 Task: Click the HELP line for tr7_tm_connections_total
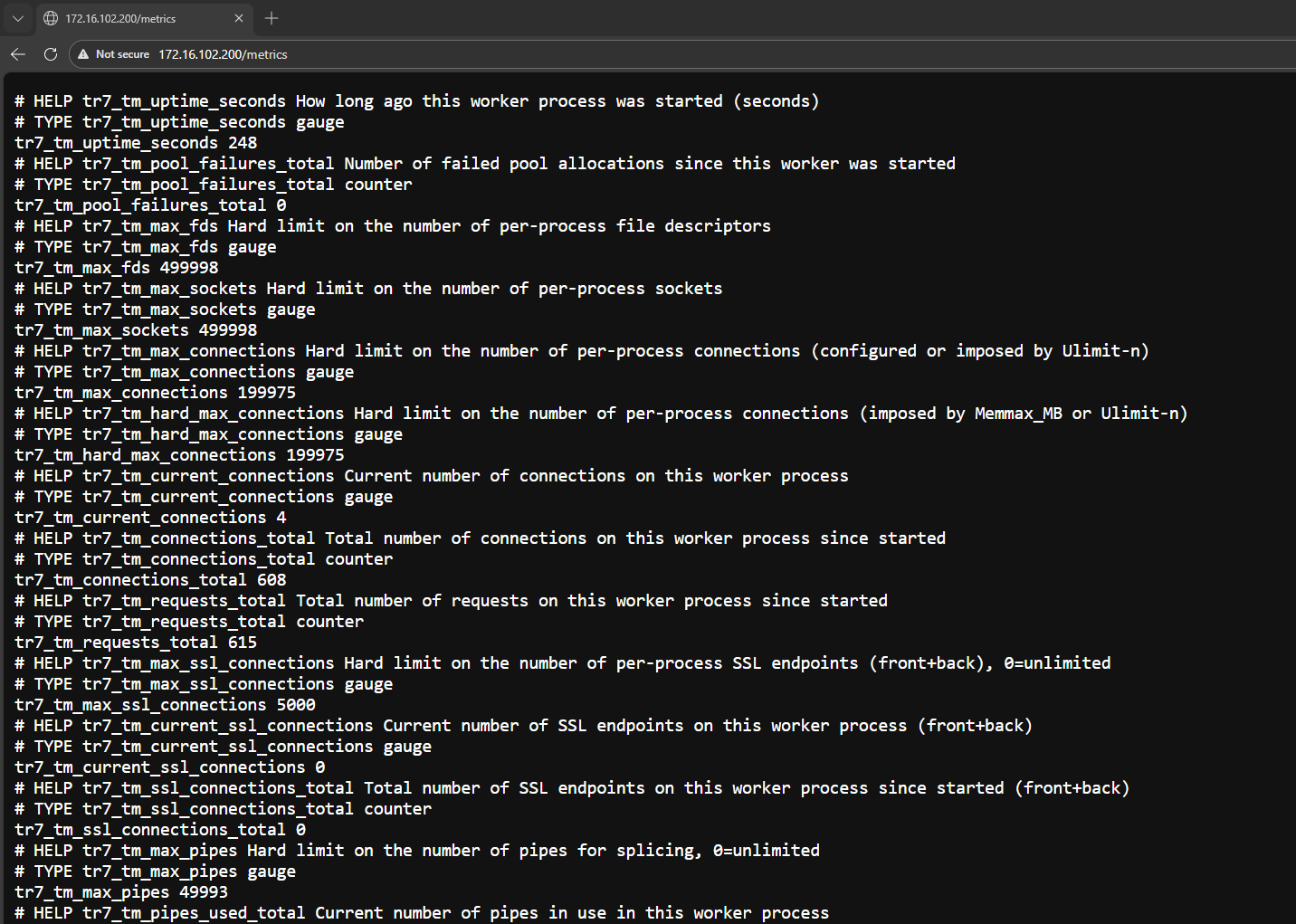[481, 538]
